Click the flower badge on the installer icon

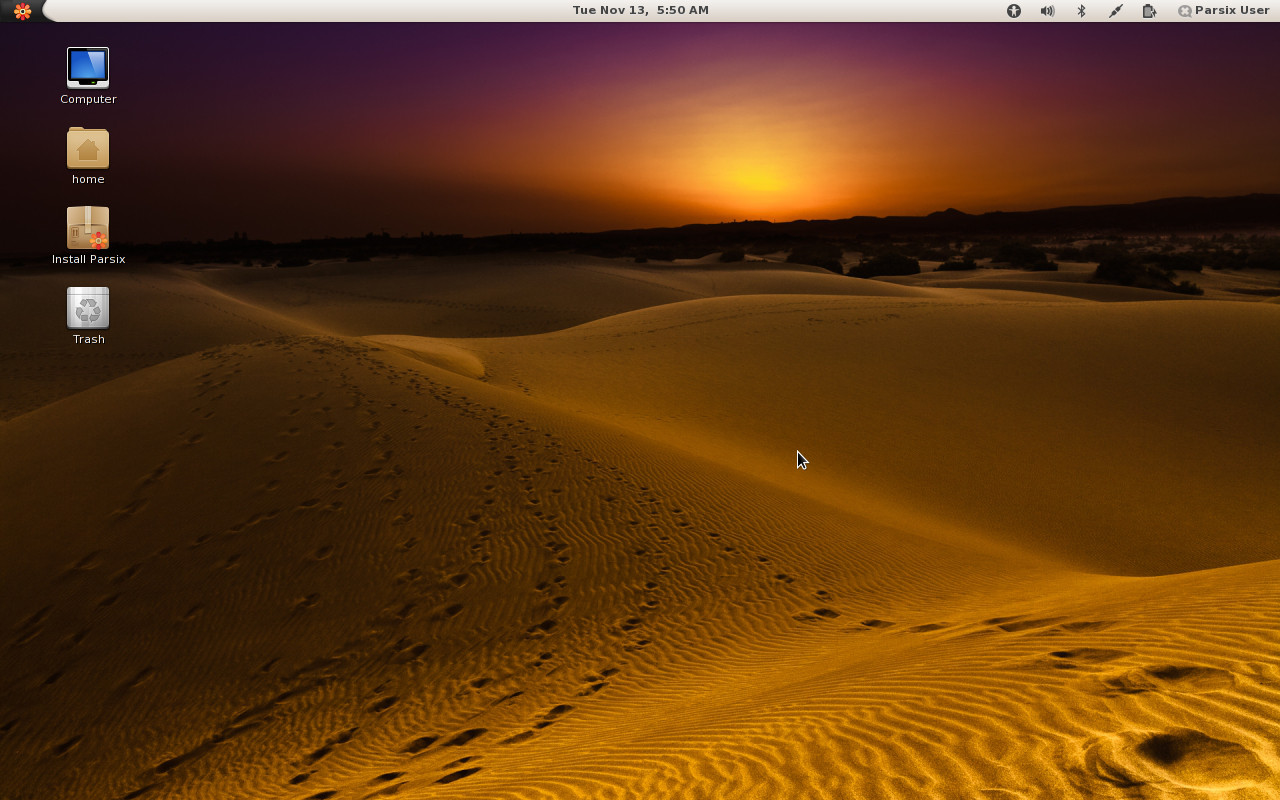98,240
